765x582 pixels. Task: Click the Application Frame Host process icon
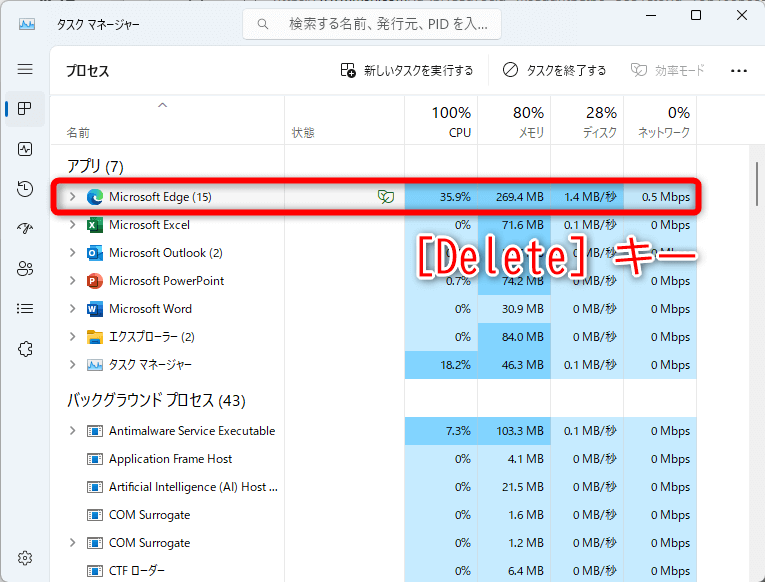[x=95, y=459]
